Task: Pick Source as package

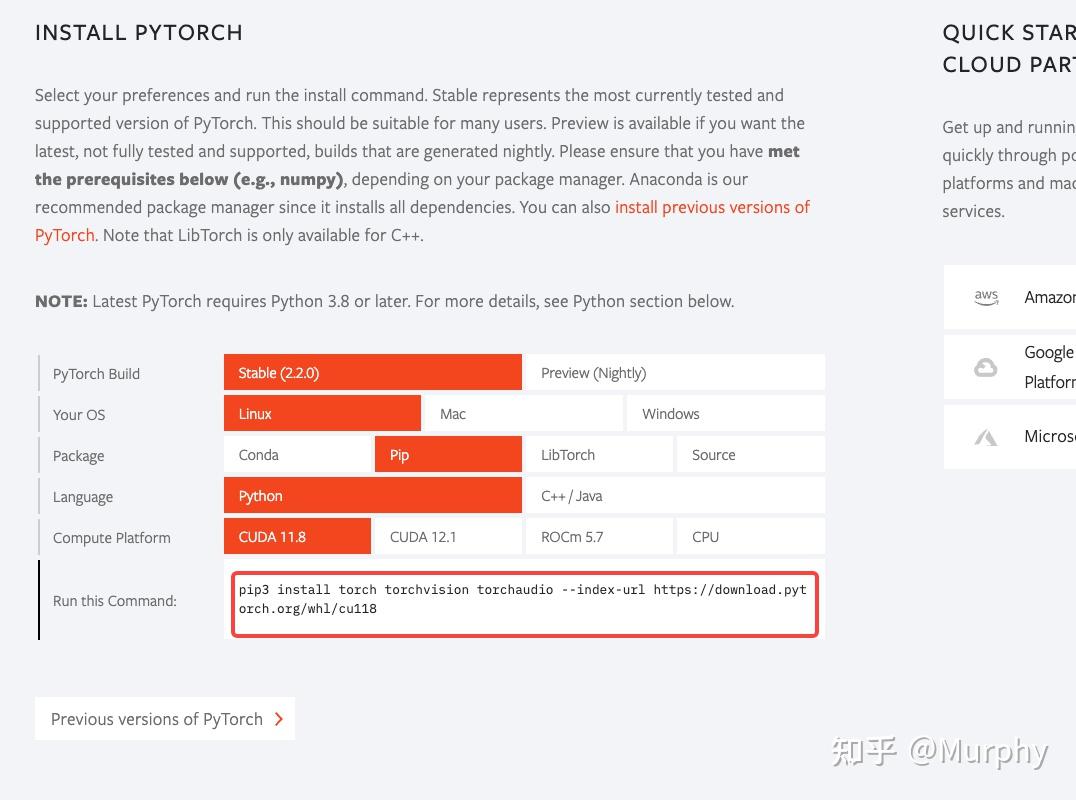Action: [x=750, y=455]
